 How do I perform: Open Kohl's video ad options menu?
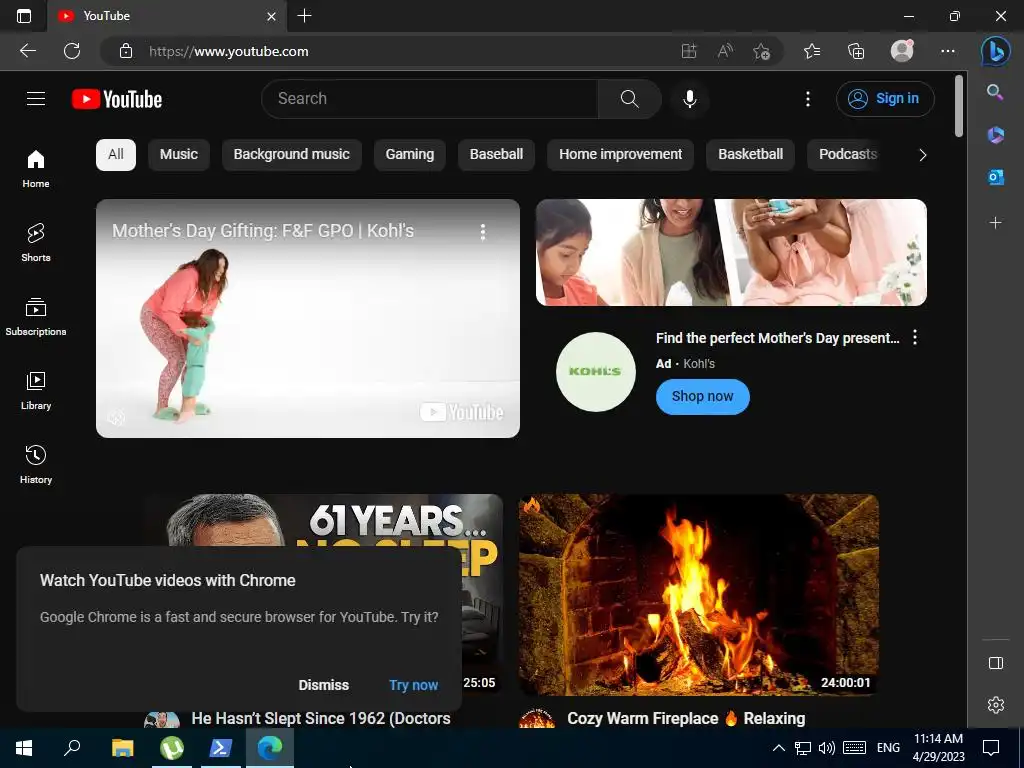pos(483,232)
